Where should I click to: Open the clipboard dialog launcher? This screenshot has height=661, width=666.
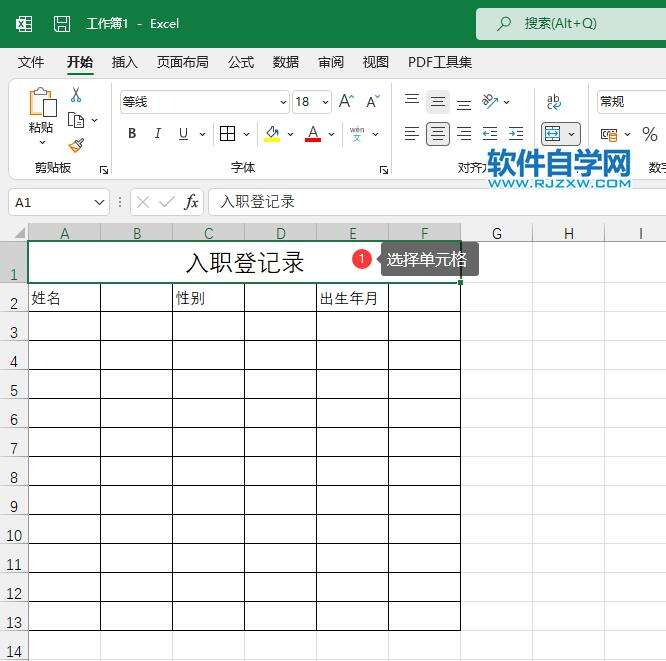104,170
